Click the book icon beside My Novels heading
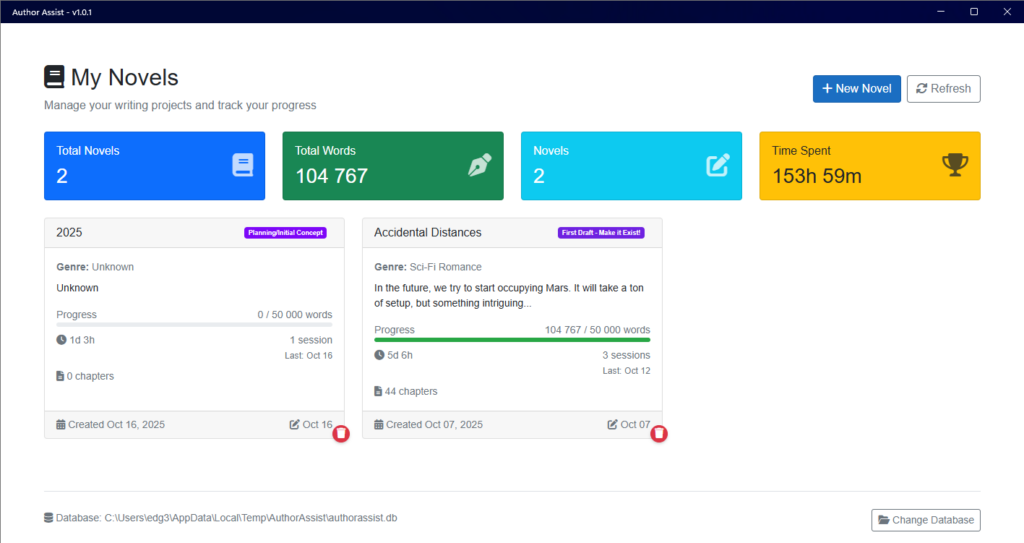The image size is (1024, 543). pyautogui.click(x=54, y=77)
